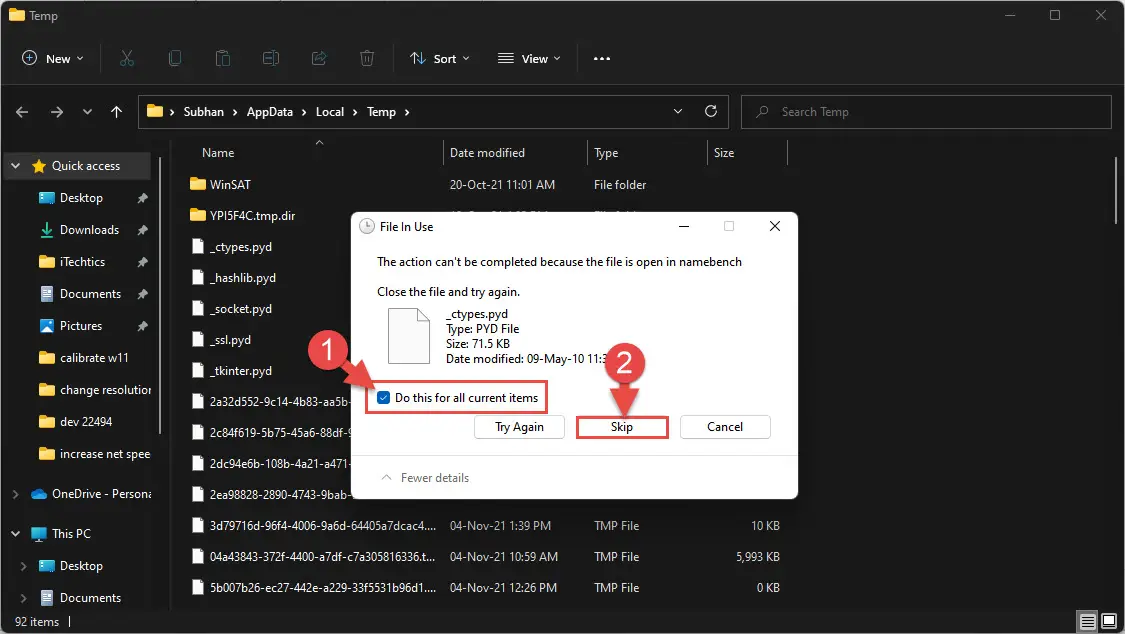Sort by the Size column header
The height and width of the screenshot is (634, 1125).
pyautogui.click(x=724, y=153)
